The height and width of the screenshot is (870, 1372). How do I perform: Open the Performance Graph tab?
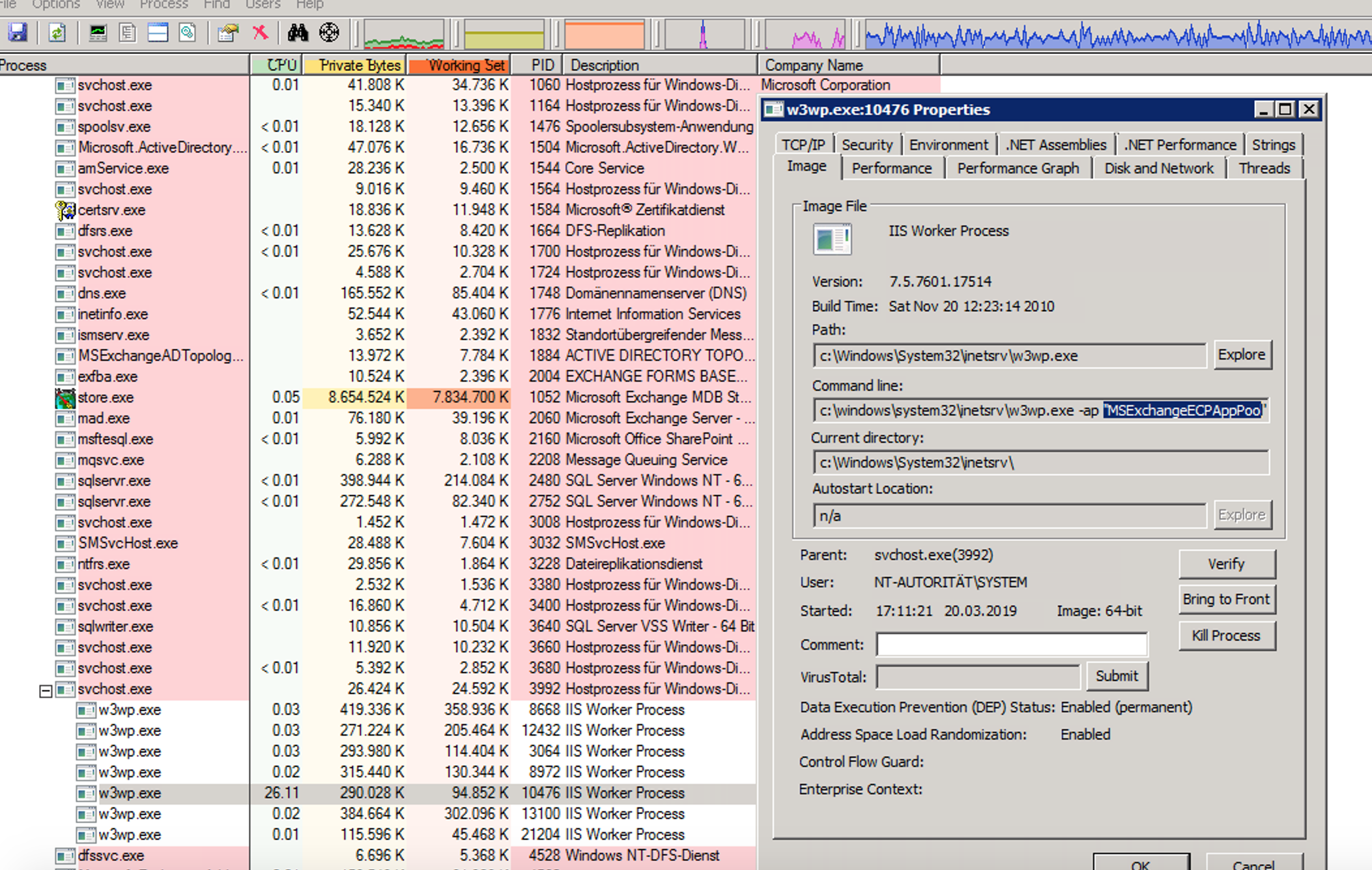tap(1018, 168)
